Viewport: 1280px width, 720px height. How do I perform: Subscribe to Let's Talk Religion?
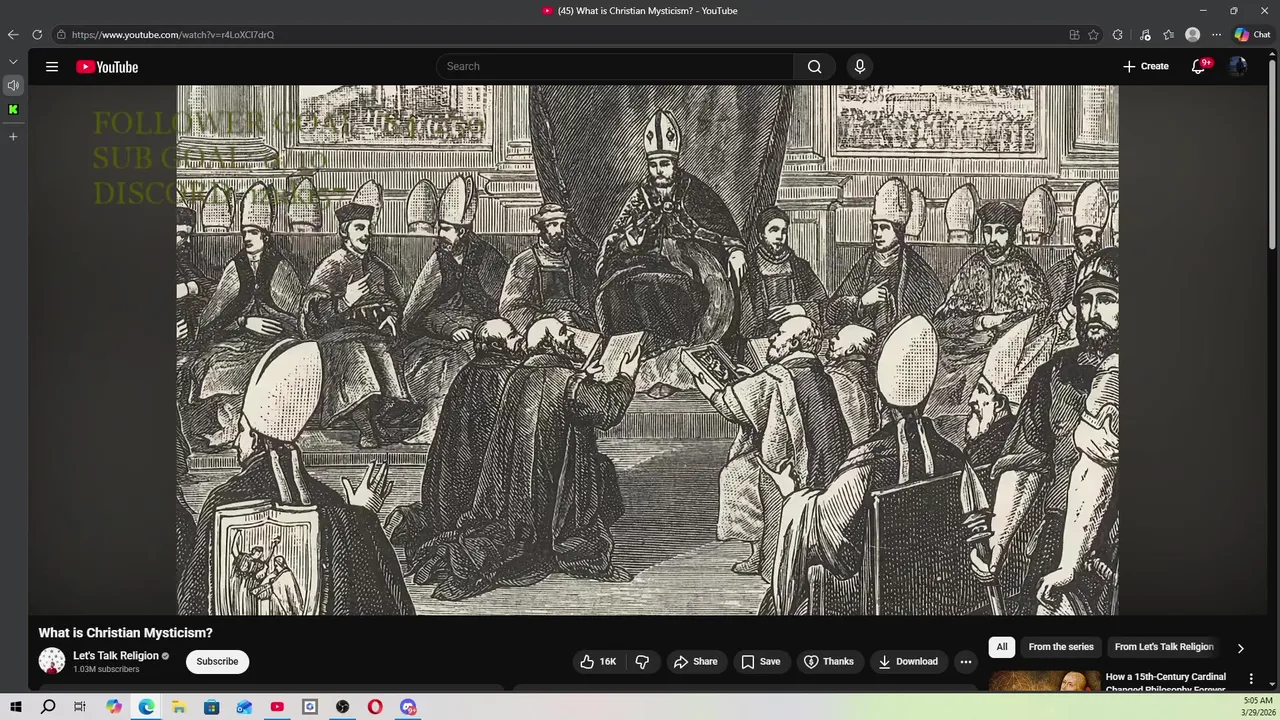217,661
